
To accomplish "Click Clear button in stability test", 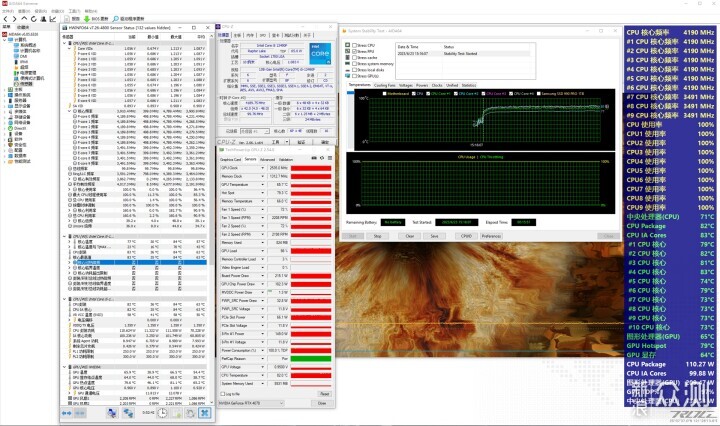I will coord(410,236).
